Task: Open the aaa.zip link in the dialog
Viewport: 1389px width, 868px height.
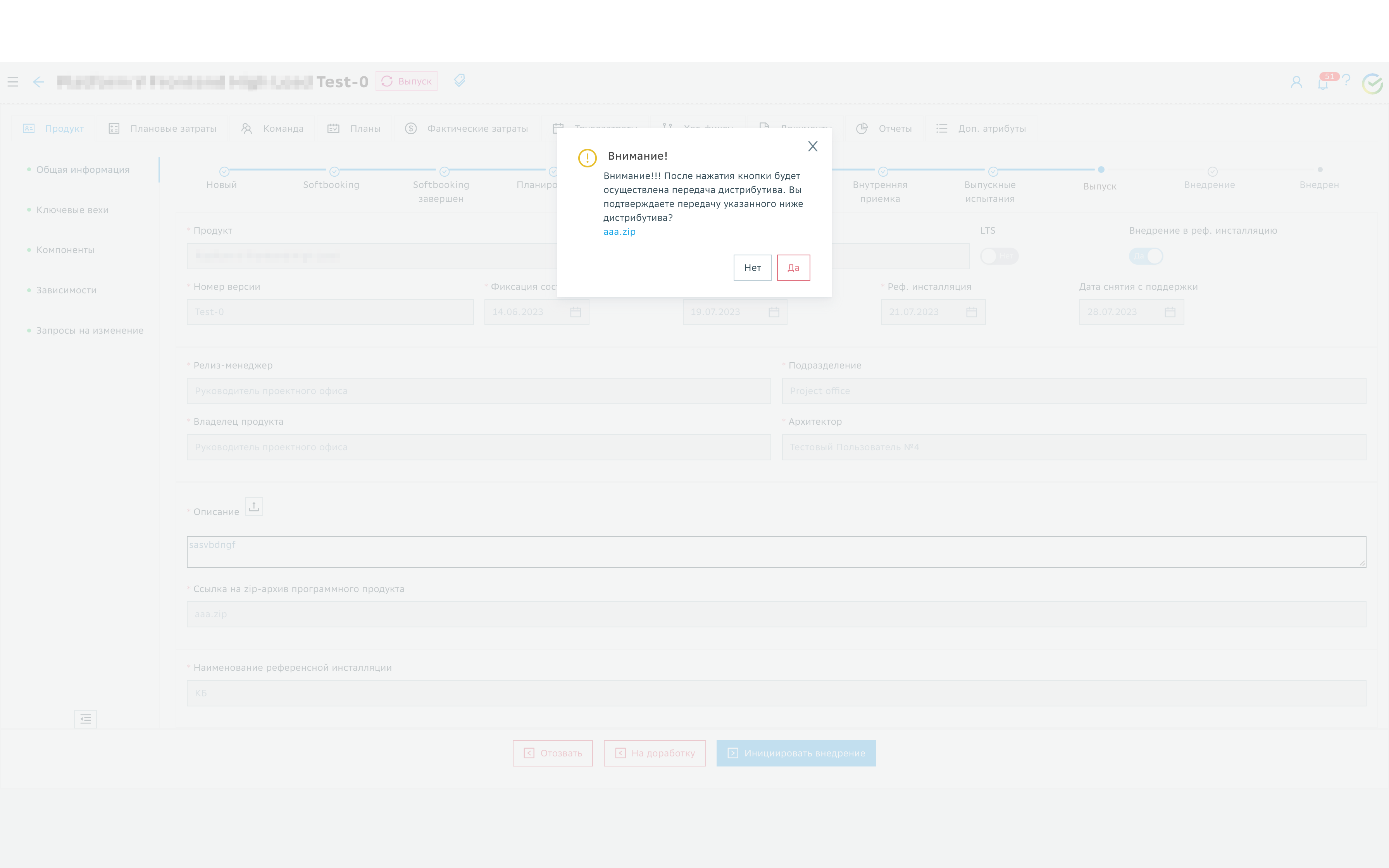Action: [x=619, y=232]
